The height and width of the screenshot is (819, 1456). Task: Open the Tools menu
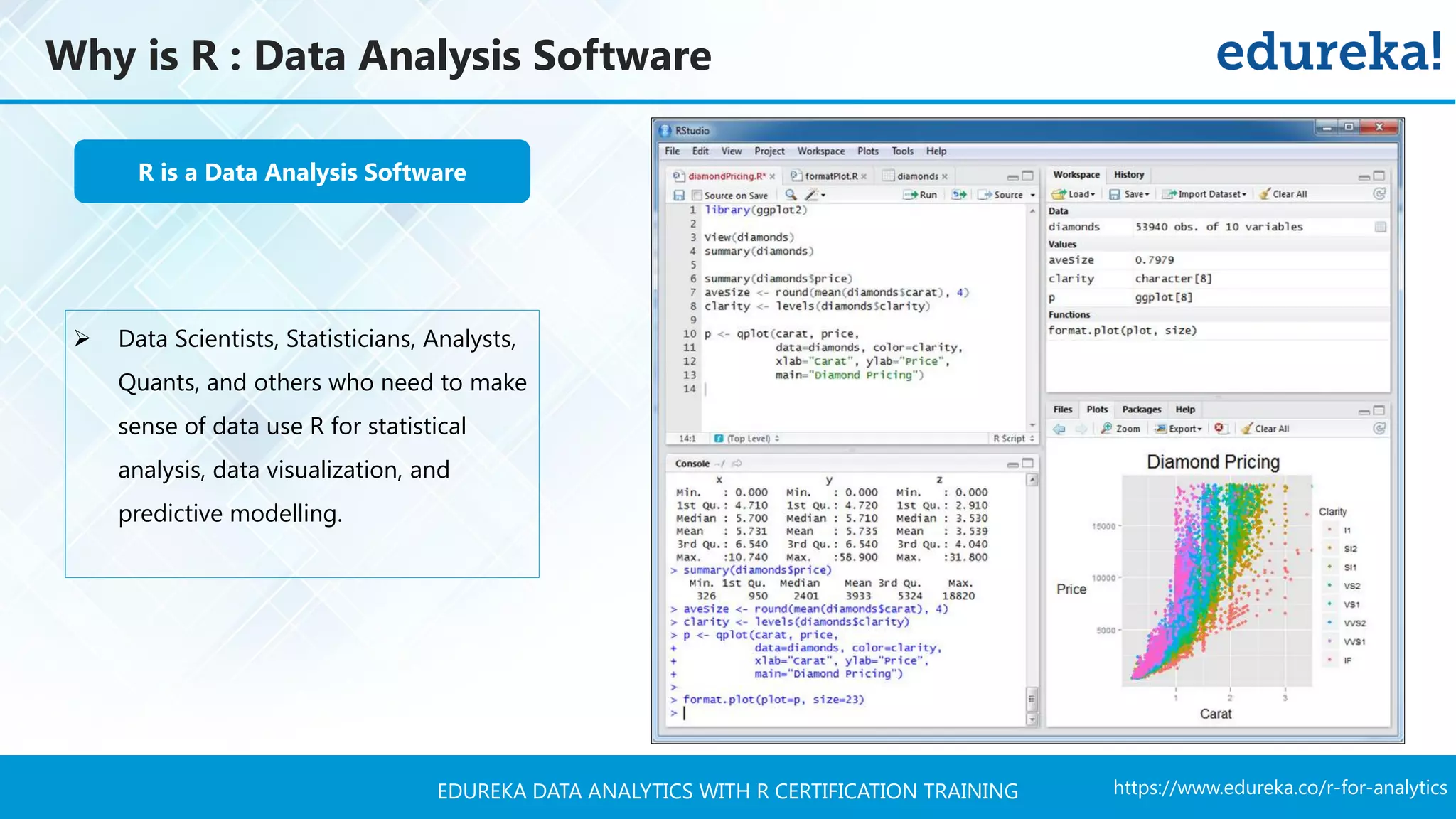(903, 151)
